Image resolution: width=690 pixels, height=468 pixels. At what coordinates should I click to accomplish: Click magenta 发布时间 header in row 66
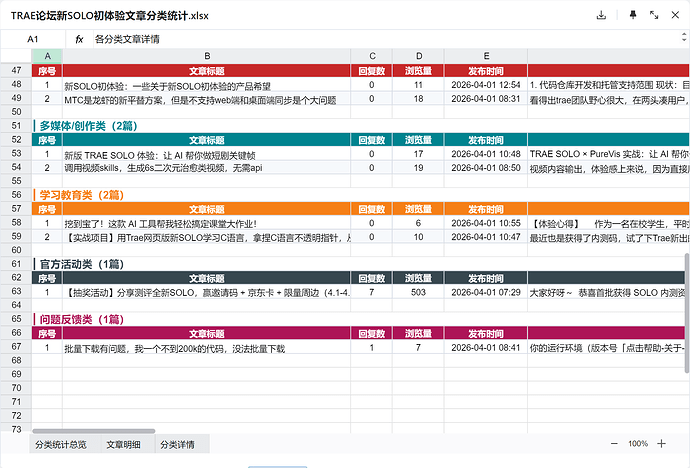pyautogui.click(x=486, y=333)
